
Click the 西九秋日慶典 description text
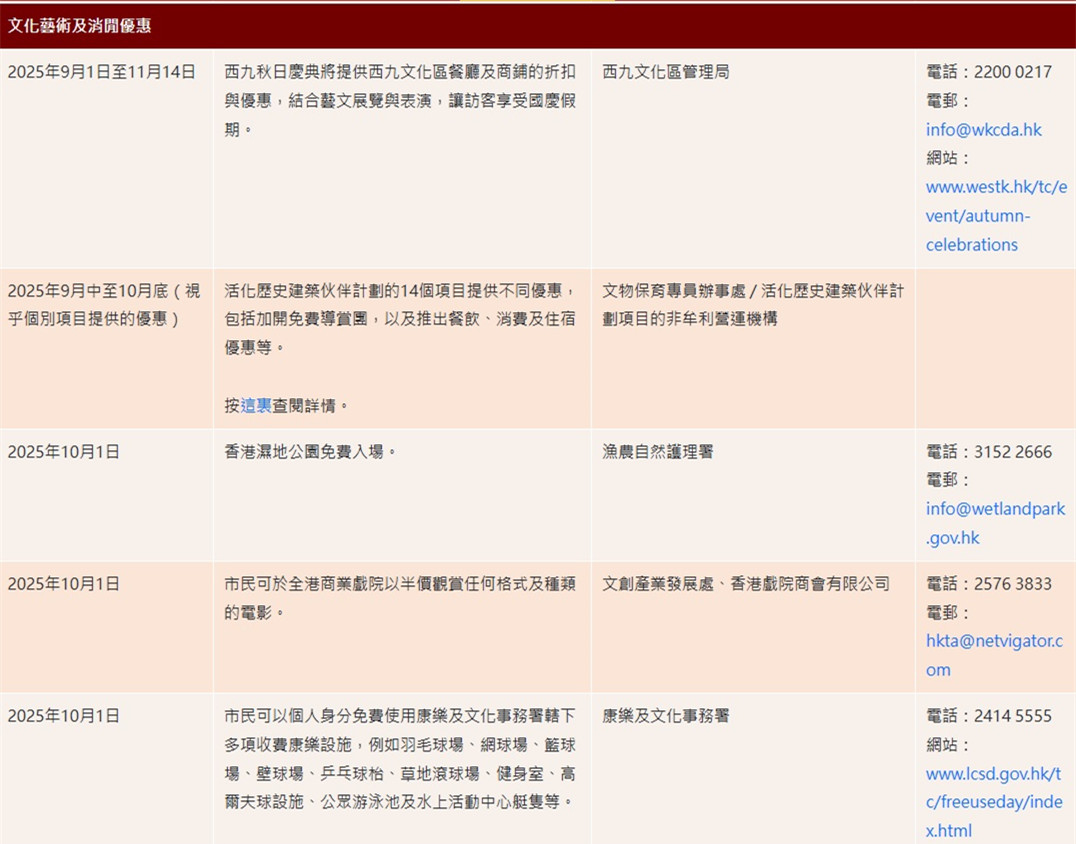point(399,101)
